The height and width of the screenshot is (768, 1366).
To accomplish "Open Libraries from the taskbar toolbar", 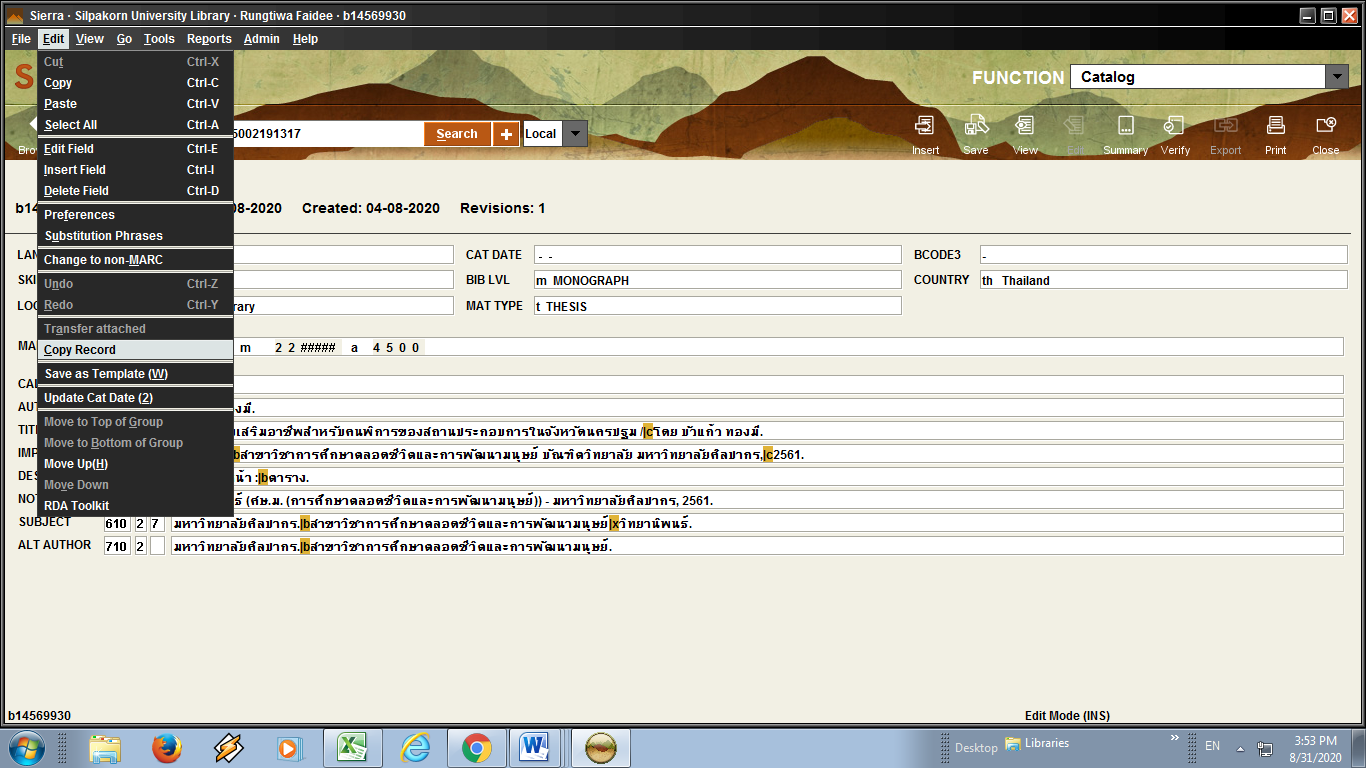I will click(x=1037, y=743).
